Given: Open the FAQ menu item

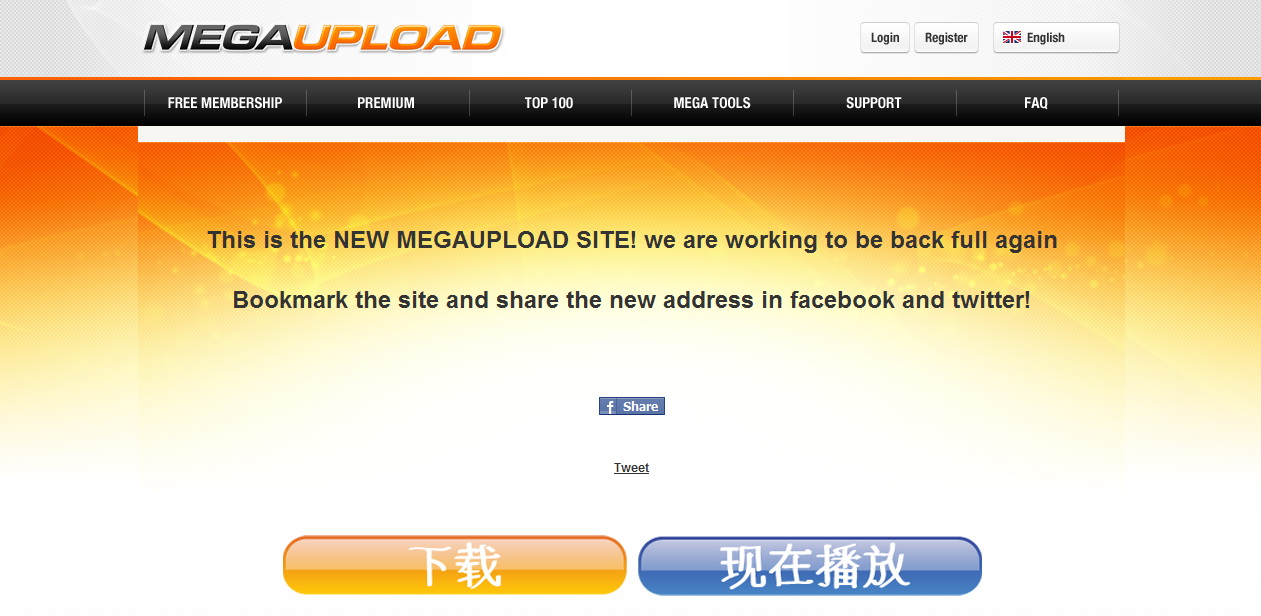Looking at the screenshot, I should (1036, 103).
